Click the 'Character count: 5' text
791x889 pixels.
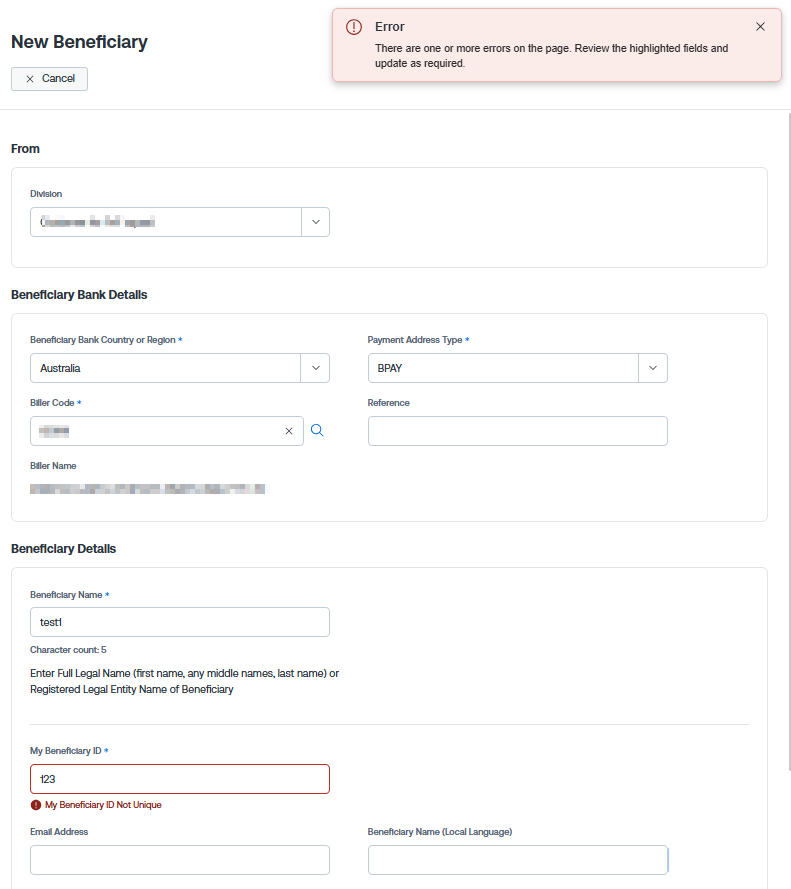click(x=68, y=650)
